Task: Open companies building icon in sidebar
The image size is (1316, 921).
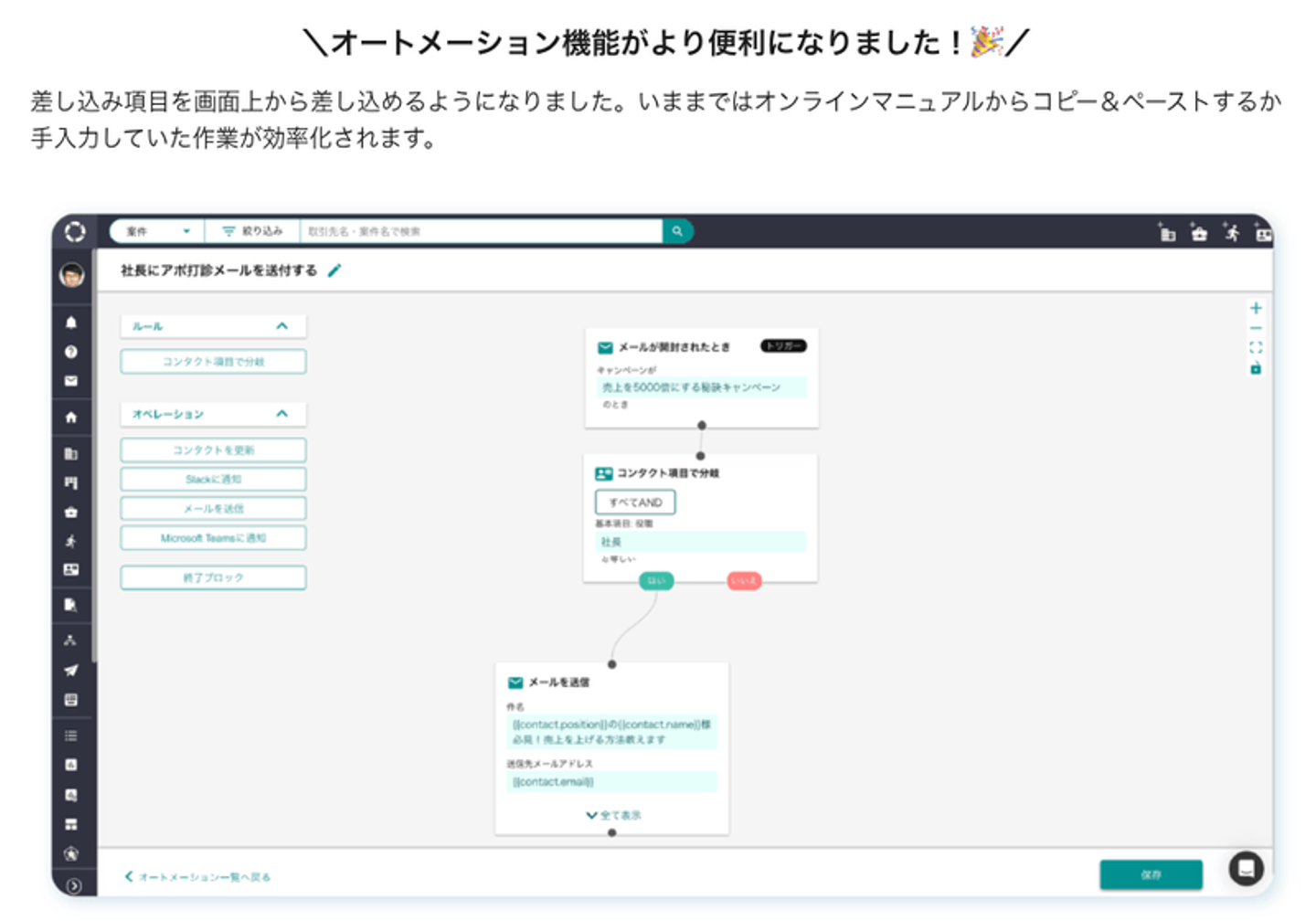Action: pyautogui.click(x=71, y=453)
